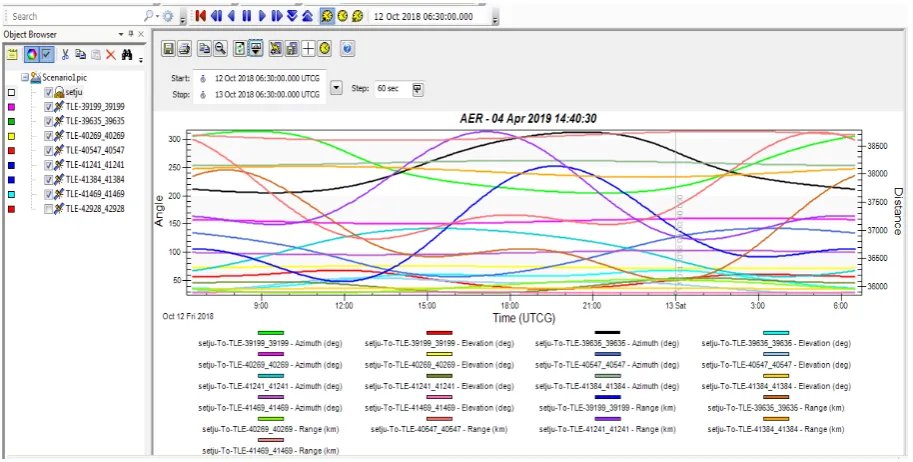913x462 pixels.
Task: Click the print graph icon
Action: [x=185, y=49]
